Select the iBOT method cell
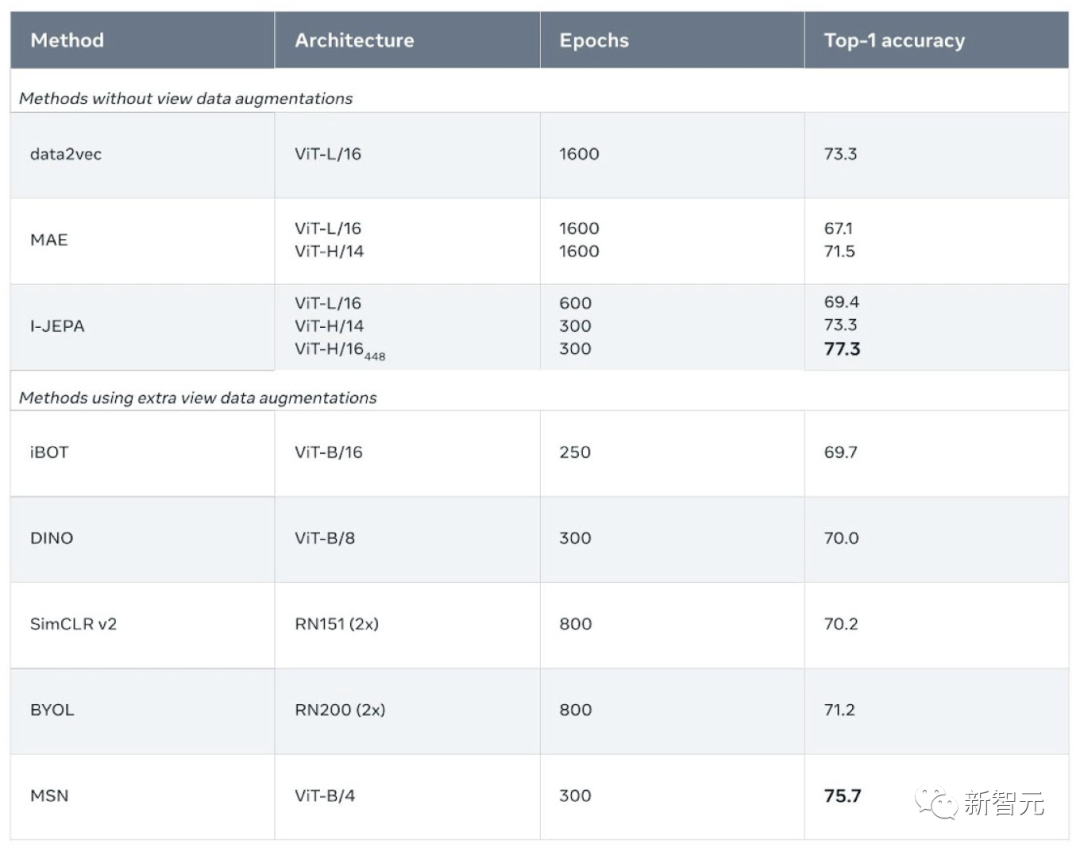Screen dimensions: 1080x851 pos(143,453)
